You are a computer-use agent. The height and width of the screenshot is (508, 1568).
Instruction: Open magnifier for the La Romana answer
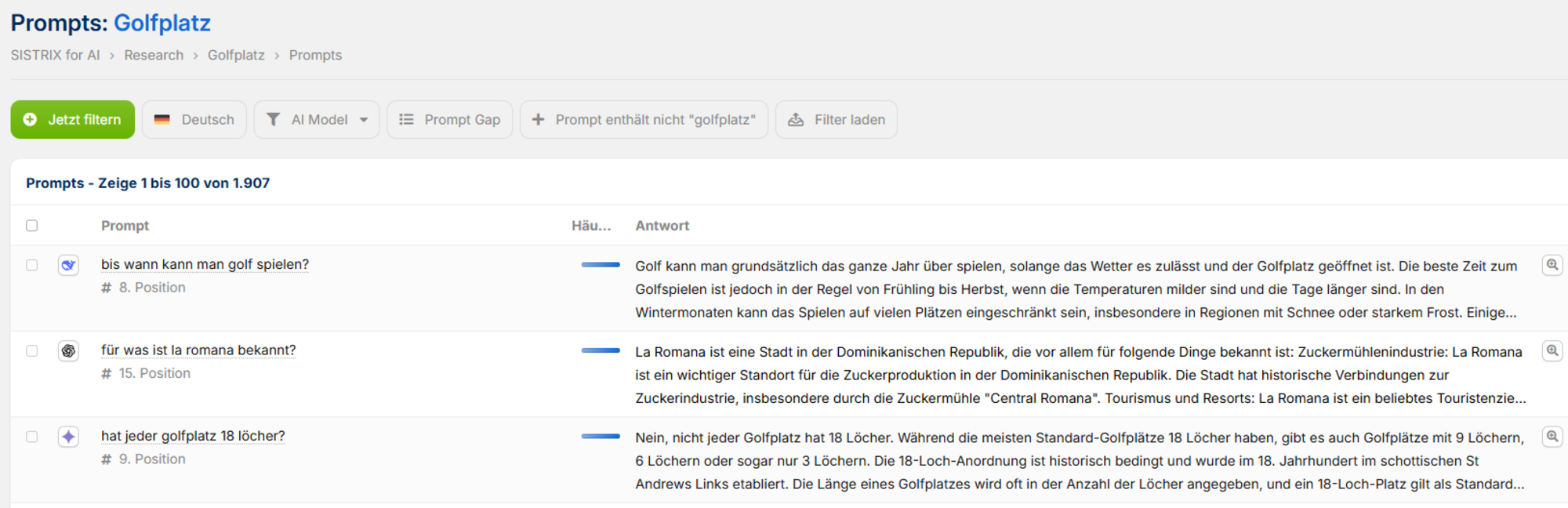click(1552, 350)
